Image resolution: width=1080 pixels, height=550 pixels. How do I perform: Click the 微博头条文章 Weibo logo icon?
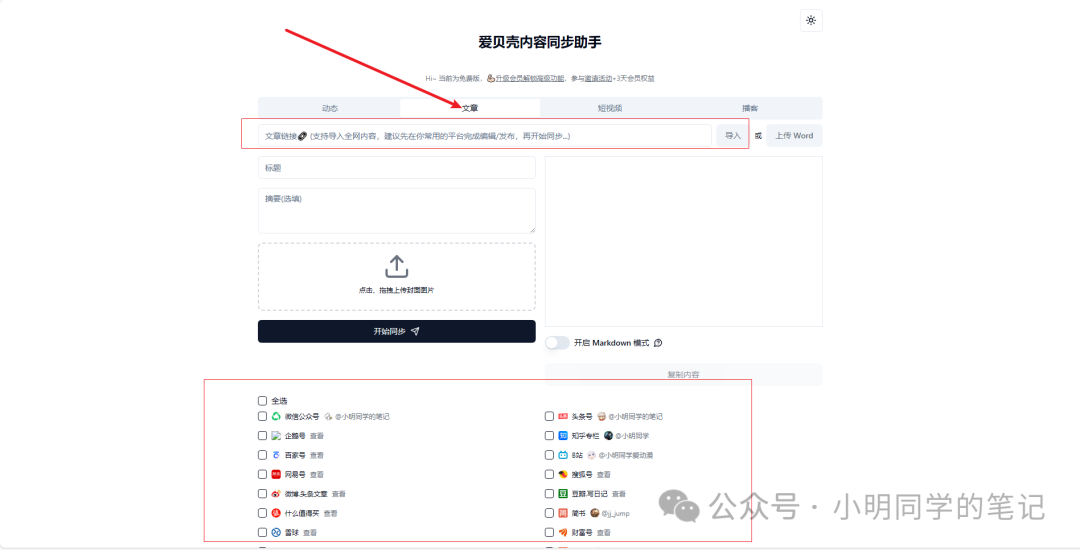[x=276, y=494]
